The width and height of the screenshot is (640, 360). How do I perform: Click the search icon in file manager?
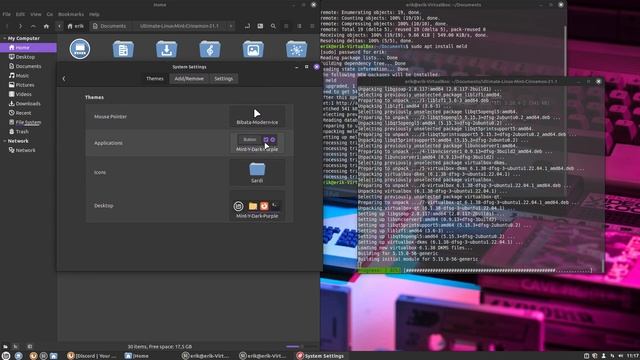pyautogui.click(x=273, y=26)
